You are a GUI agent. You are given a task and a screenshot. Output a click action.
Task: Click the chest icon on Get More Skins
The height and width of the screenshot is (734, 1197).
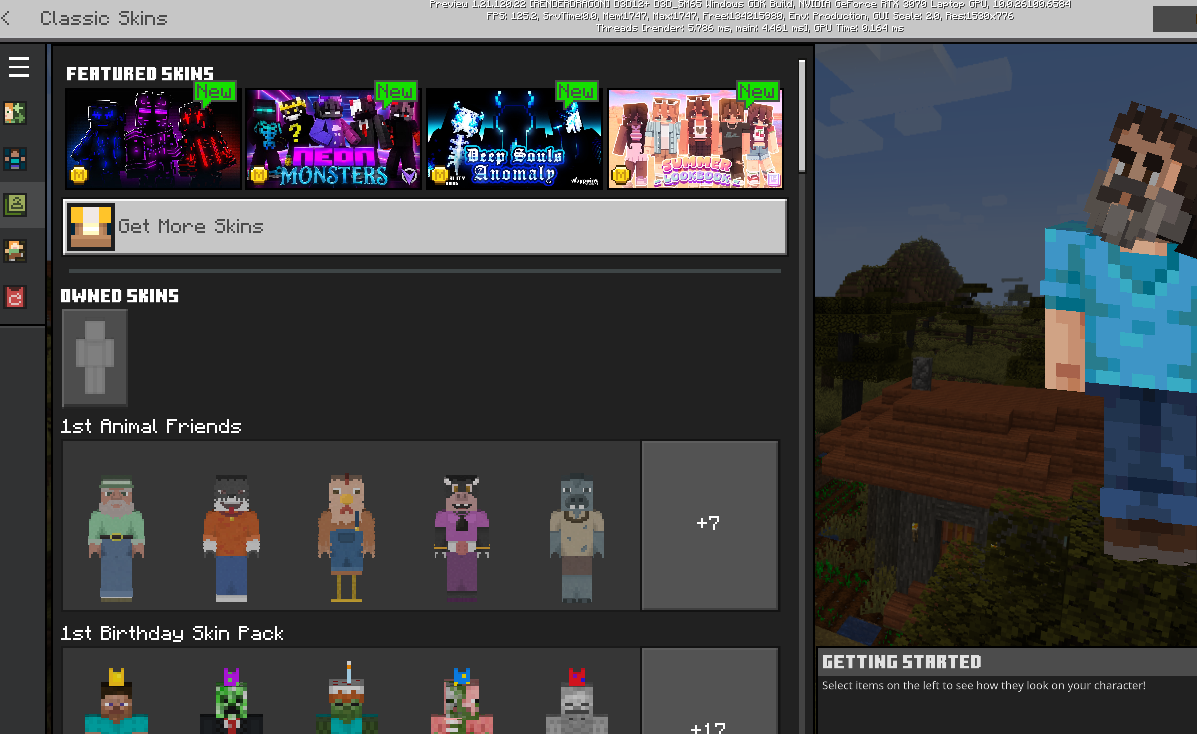tap(91, 227)
